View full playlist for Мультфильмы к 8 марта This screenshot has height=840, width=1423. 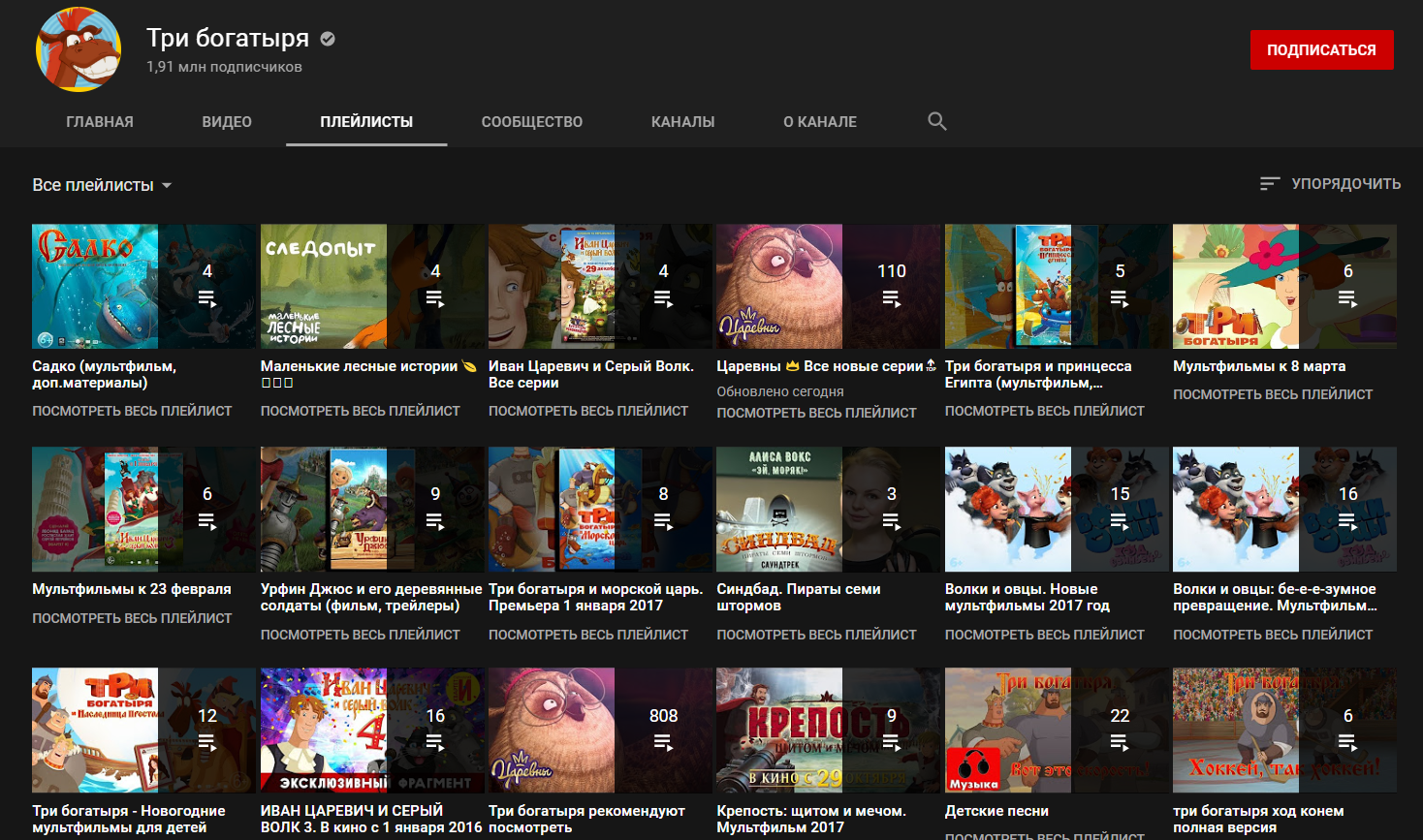click(x=1272, y=394)
